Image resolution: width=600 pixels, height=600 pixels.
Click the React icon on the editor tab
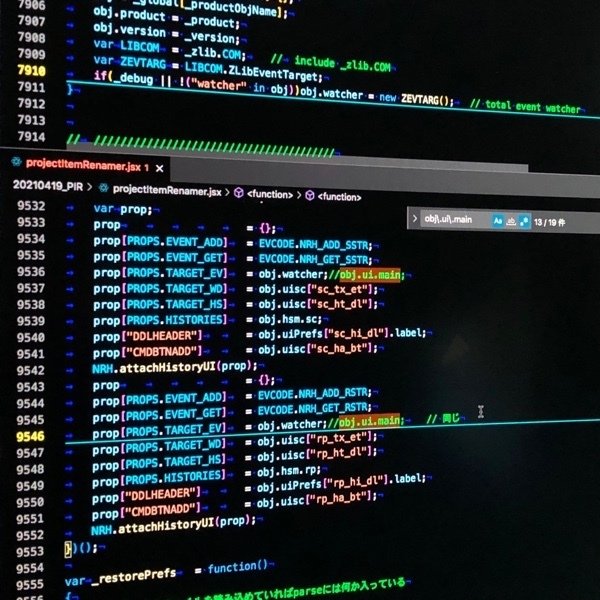16,162
